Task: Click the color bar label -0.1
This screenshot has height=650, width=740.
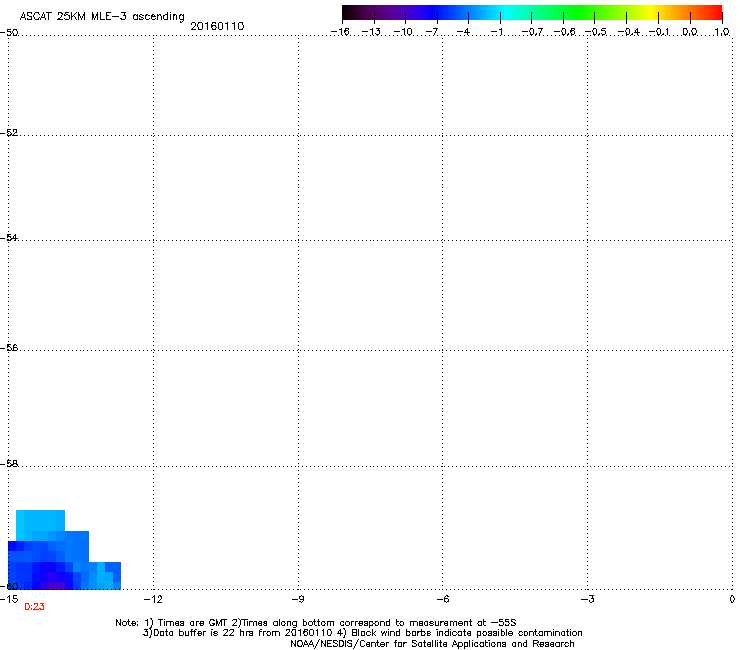Action: (x=659, y=32)
